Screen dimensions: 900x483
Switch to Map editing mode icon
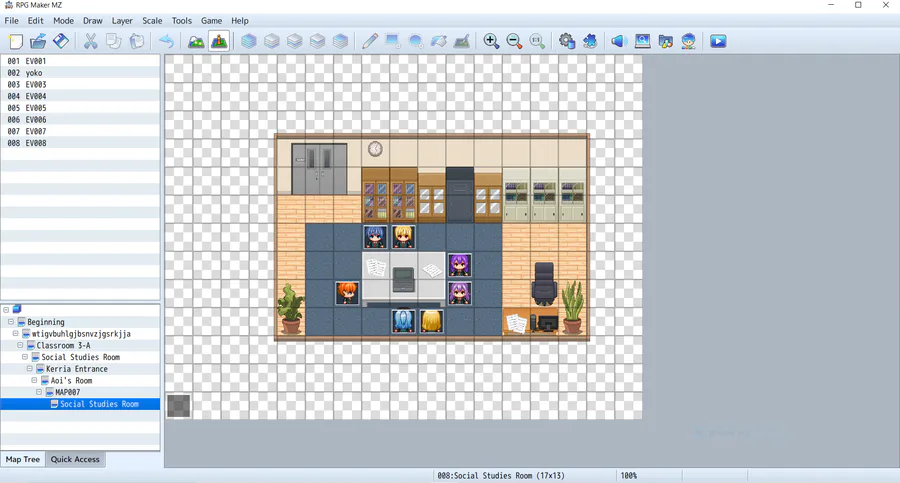[196, 41]
